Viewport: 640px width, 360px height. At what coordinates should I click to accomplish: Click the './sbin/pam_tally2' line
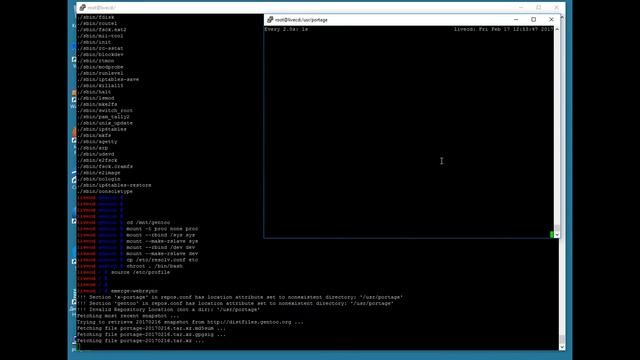[103, 117]
